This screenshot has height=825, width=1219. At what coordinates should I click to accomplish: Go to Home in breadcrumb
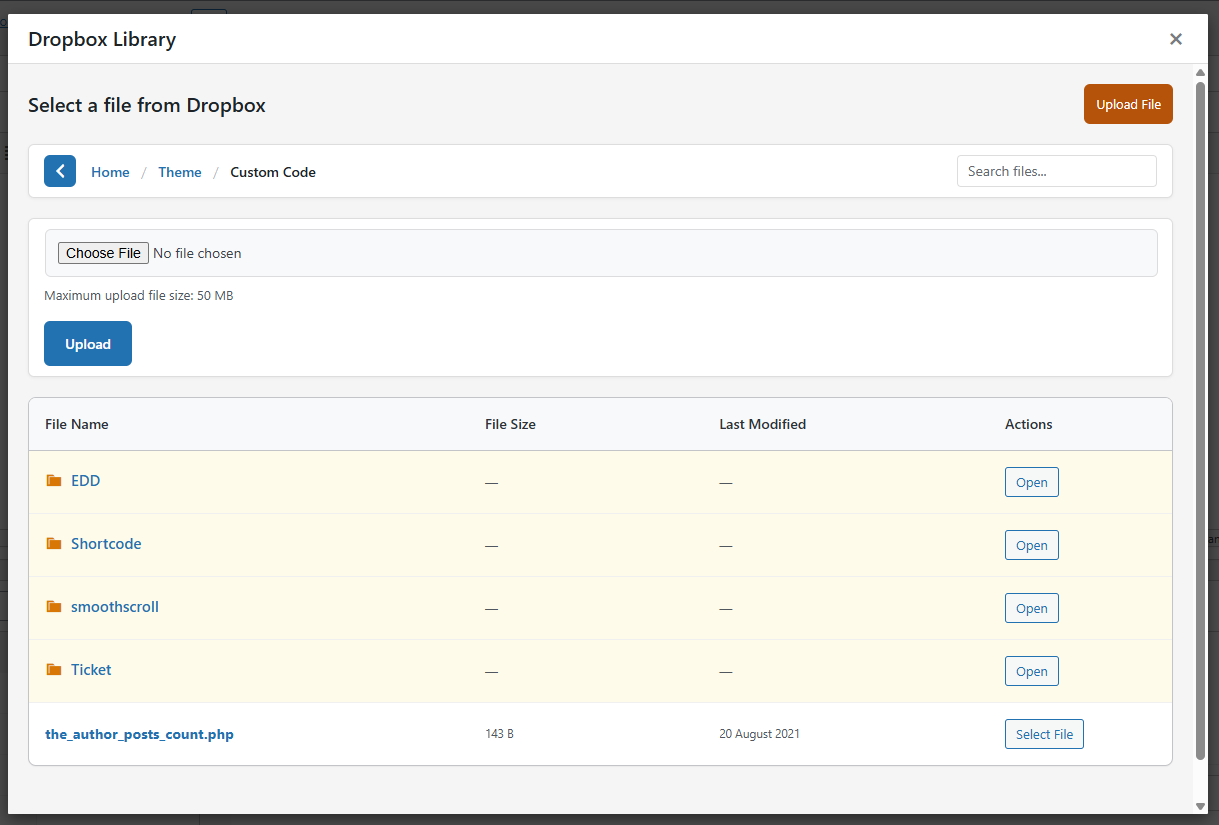[110, 172]
